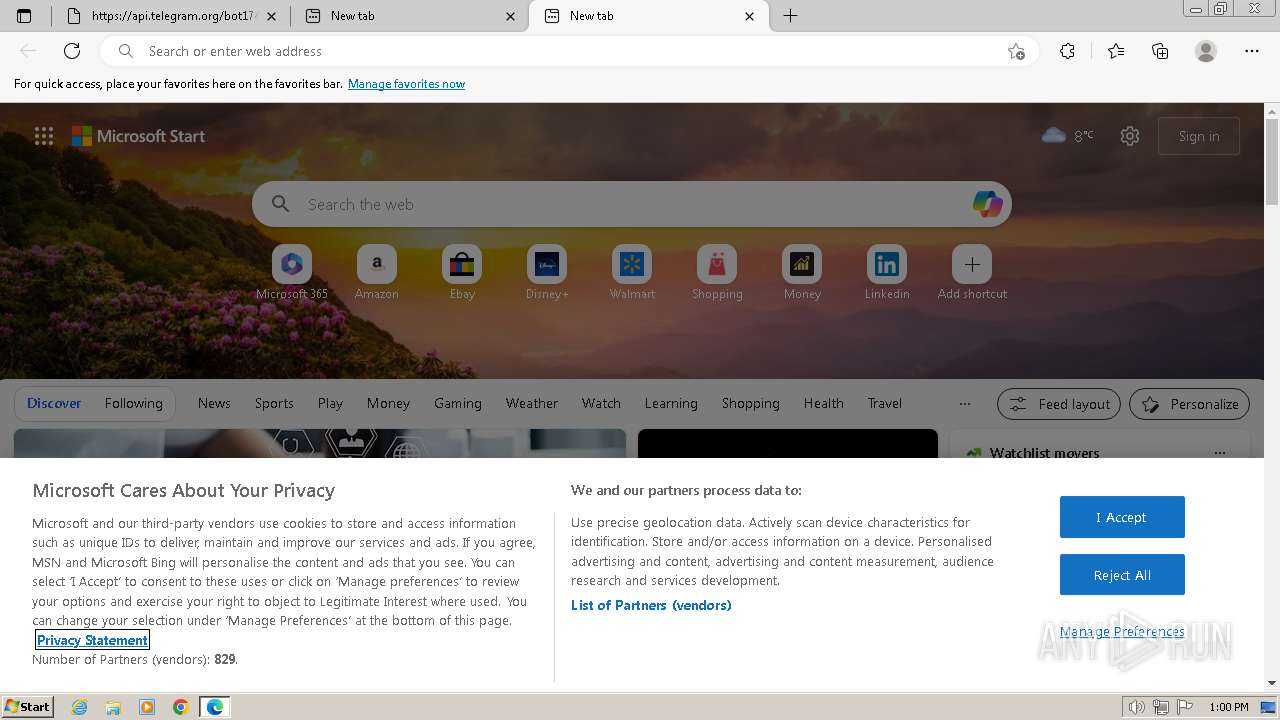Open the Feed layout options
The width and height of the screenshot is (1280, 720).
coord(1059,404)
